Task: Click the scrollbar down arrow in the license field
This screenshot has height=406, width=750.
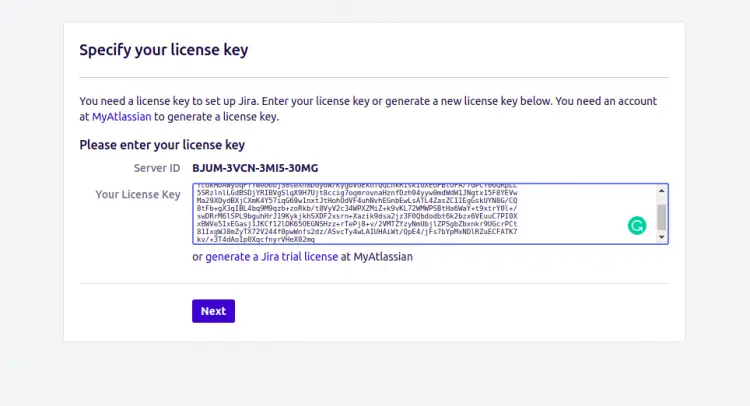Action: point(661,238)
